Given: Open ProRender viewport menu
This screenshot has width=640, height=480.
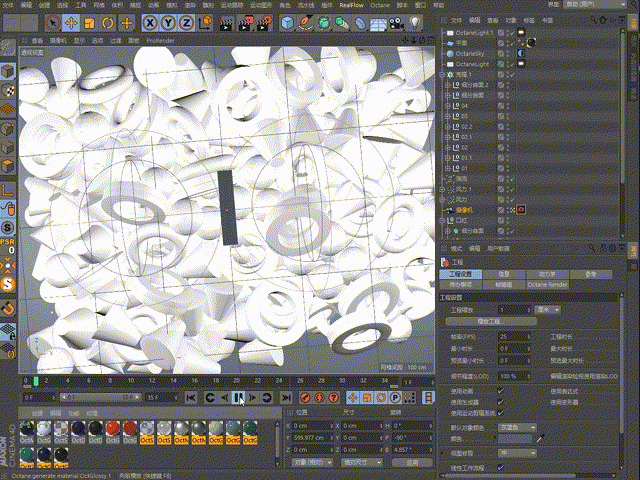Looking at the screenshot, I should pyautogui.click(x=160, y=40).
